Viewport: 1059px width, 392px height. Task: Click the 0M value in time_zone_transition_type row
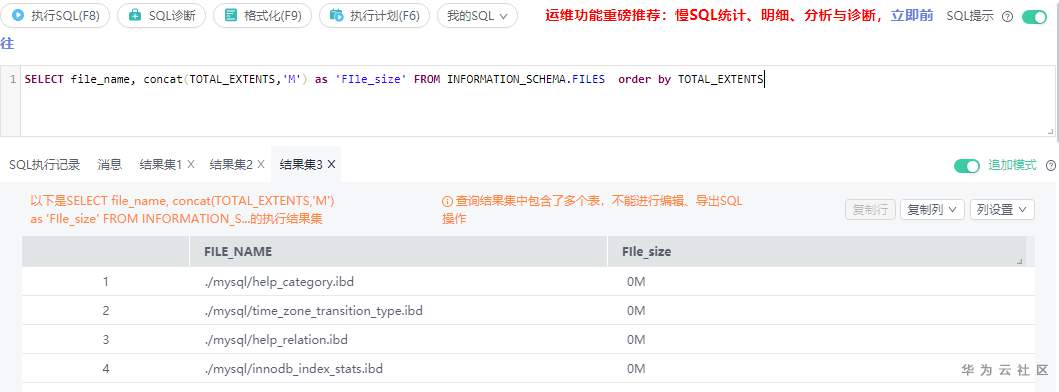tap(636, 311)
